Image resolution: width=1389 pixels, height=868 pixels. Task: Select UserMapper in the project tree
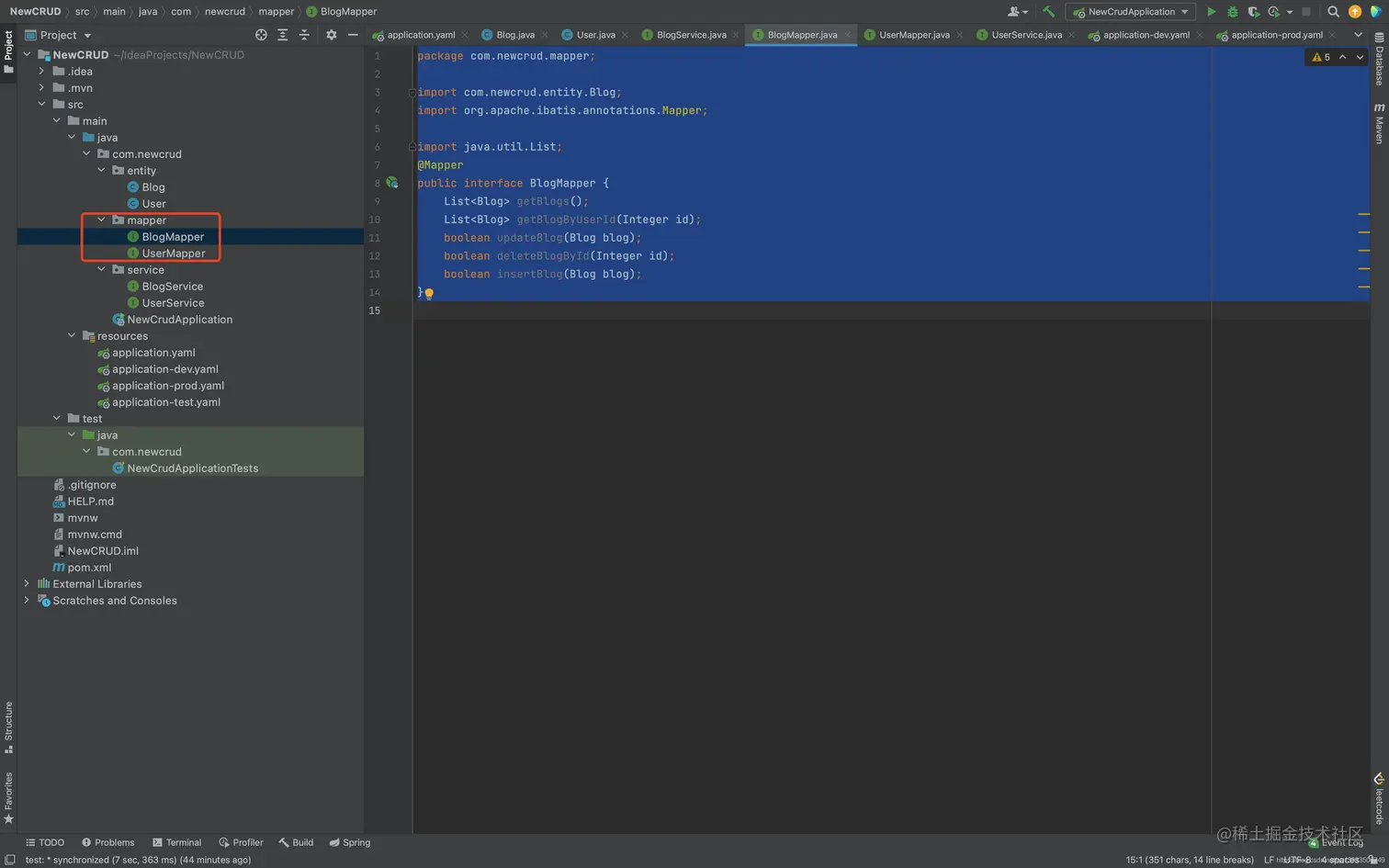(174, 254)
